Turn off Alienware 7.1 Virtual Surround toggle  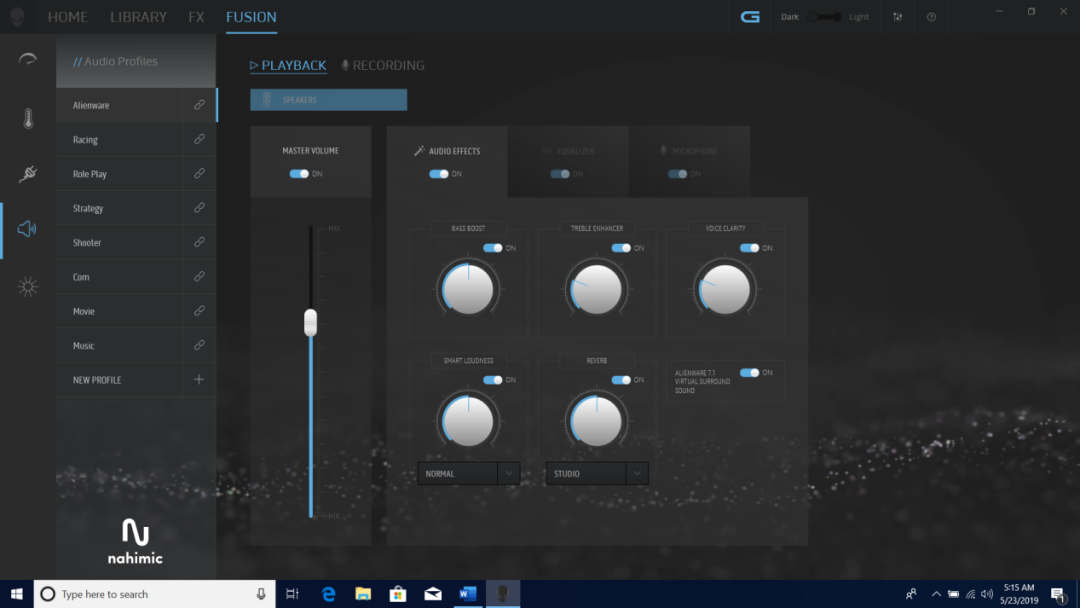click(x=749, y=373)
